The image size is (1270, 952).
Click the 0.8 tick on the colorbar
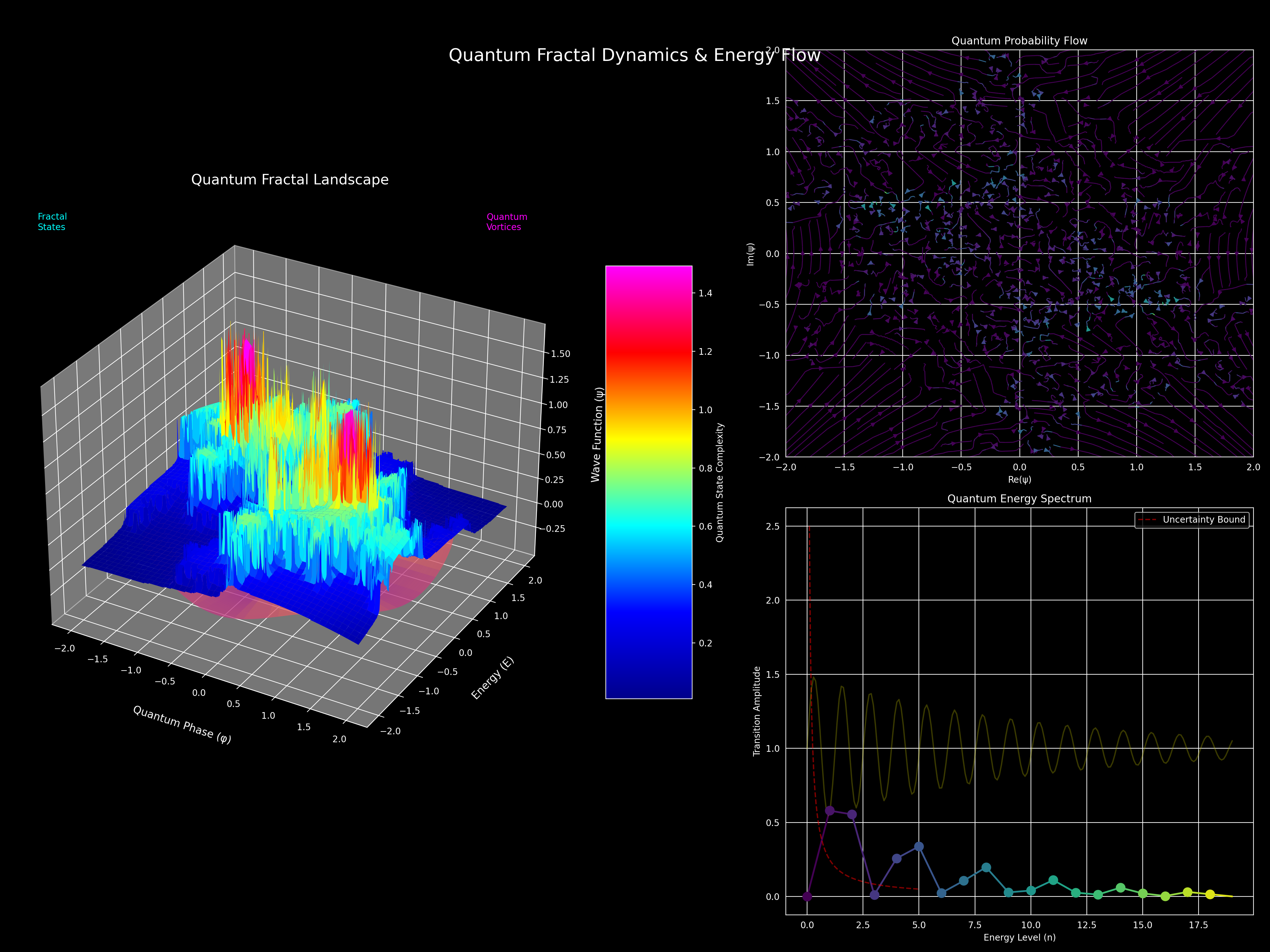pyautogui.click(x=705, y=468)
